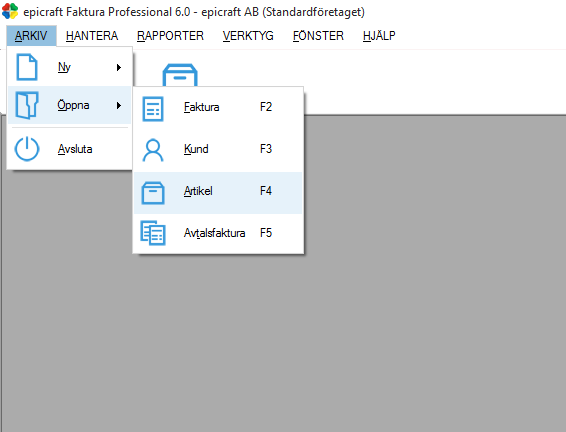Click the new document icon beside Ny
The height and width of the screenshot is (432, 566).
click(x=27, y=67)
